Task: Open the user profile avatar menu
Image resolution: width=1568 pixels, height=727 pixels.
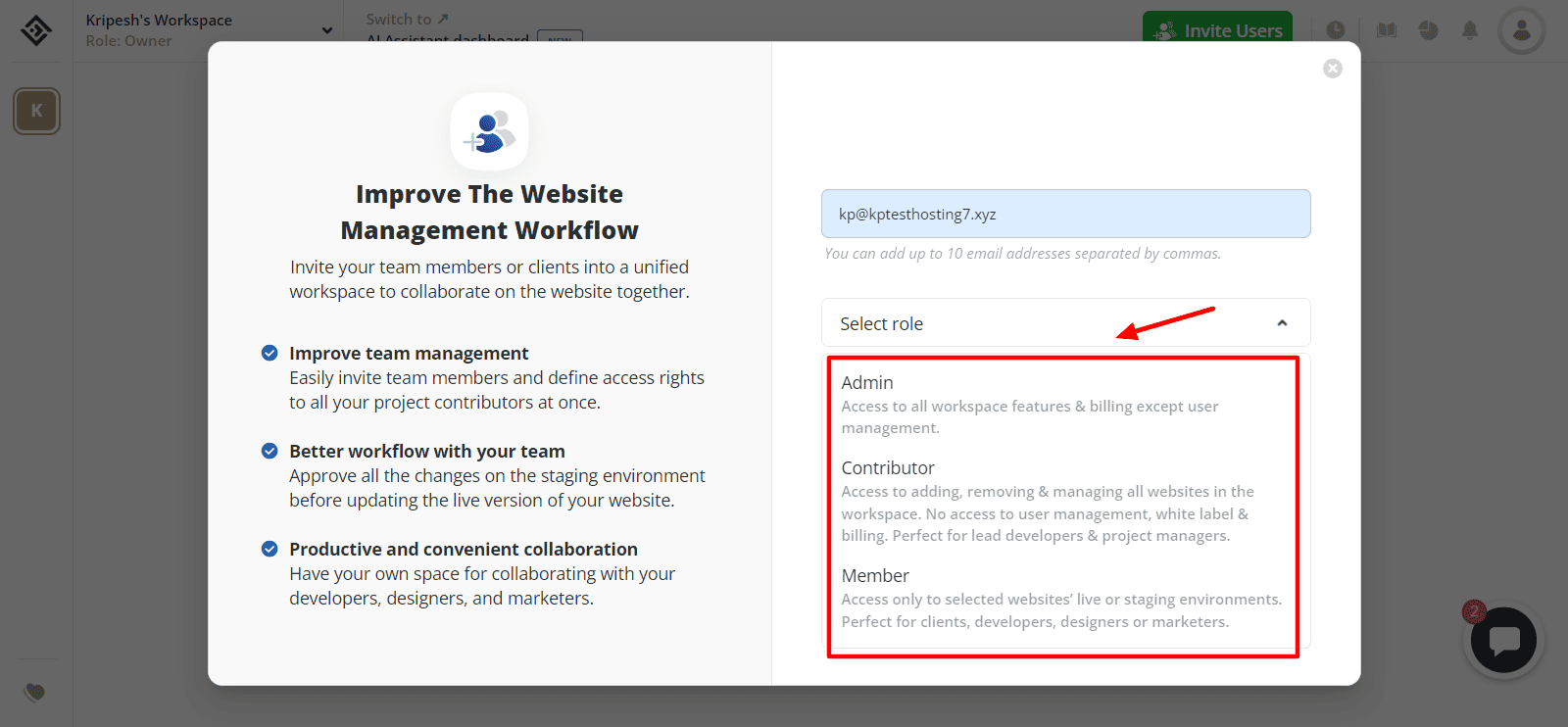Action: tap(1522, 30)
